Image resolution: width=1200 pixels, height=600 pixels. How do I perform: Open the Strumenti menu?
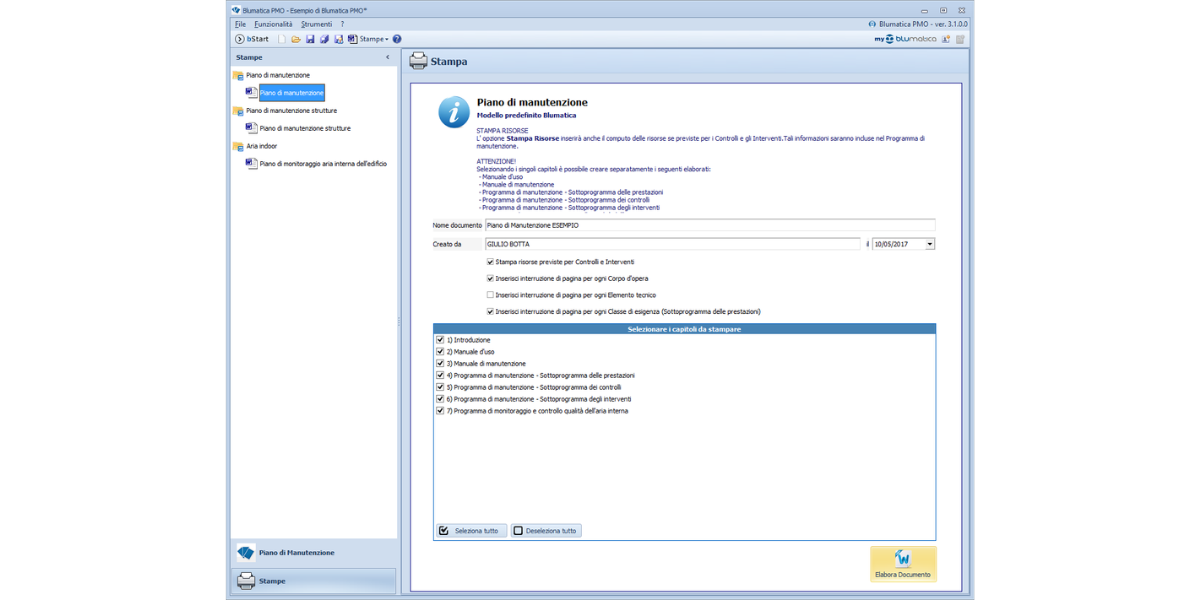[316, 24]
